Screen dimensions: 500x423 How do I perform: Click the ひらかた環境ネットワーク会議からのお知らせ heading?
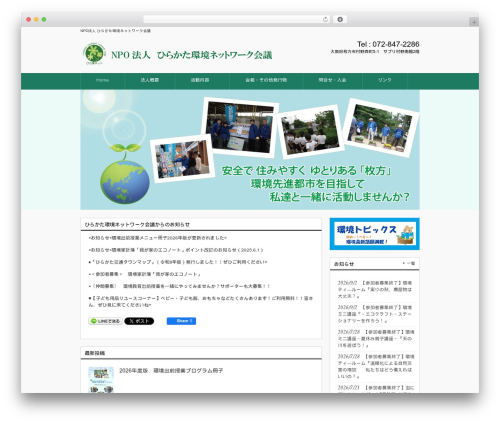pos(137,225)
